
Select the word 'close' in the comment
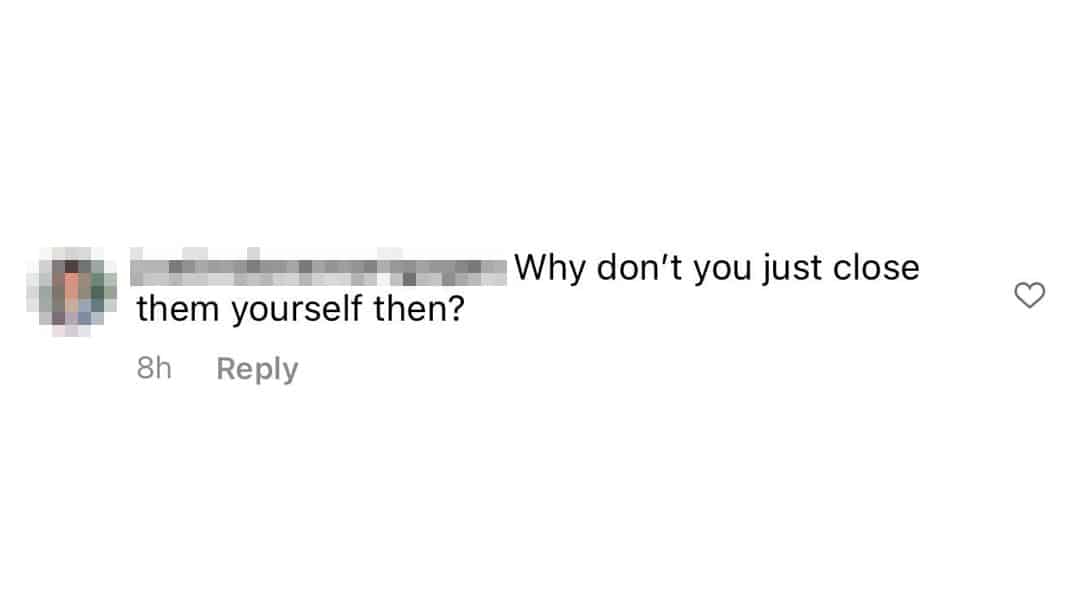click(876, 267)
